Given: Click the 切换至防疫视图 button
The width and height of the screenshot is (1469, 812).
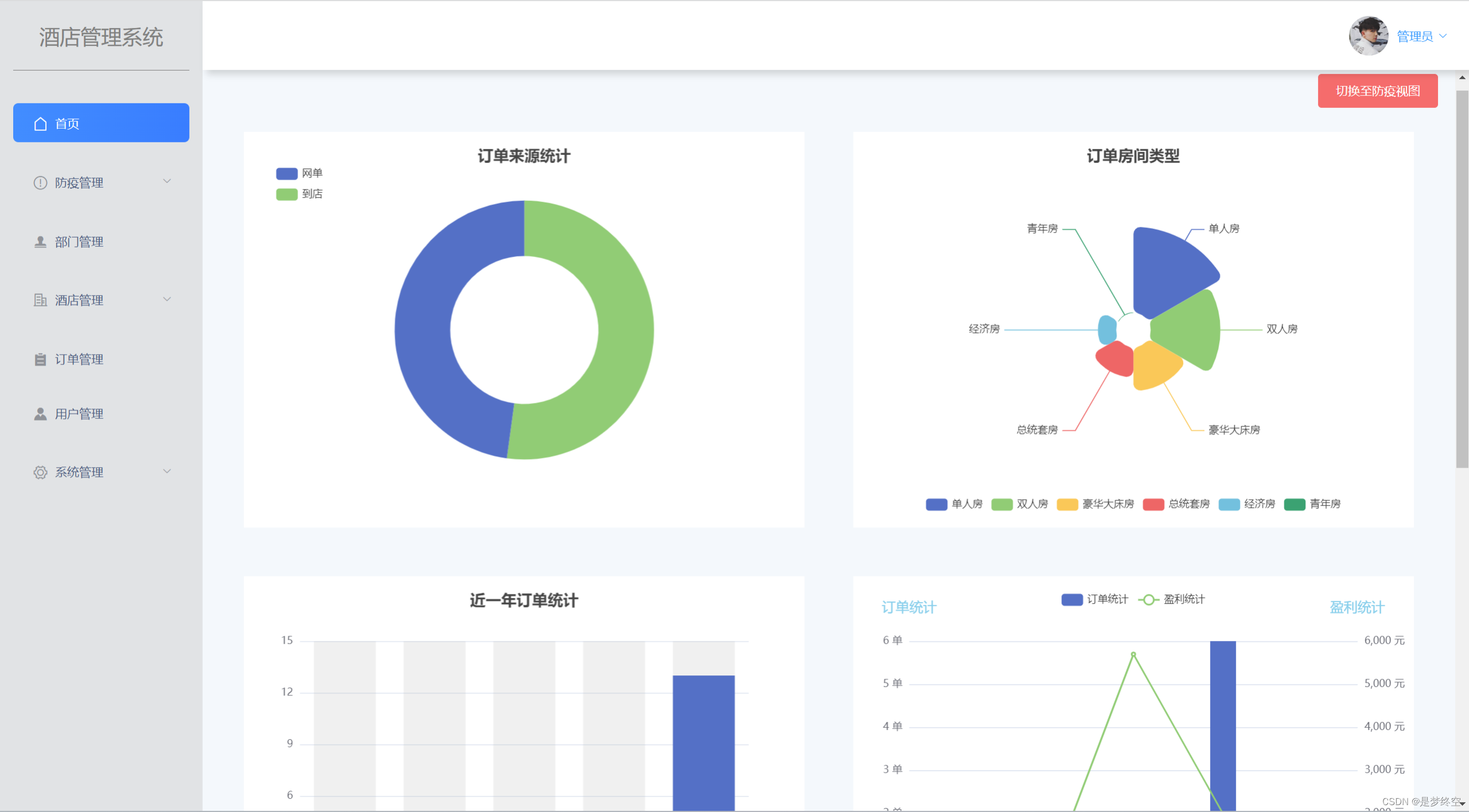Looking at the screenshot, I should coord(1377,91).
